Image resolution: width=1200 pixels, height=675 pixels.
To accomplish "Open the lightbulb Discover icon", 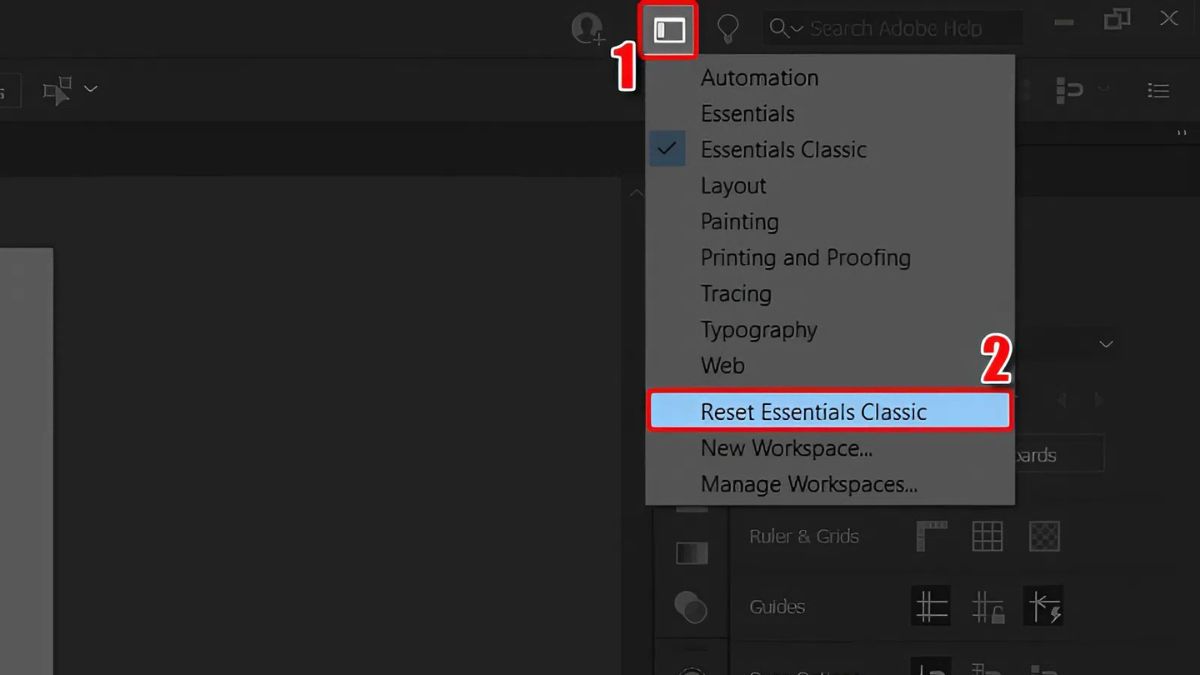I will click(x=728, y=29).
